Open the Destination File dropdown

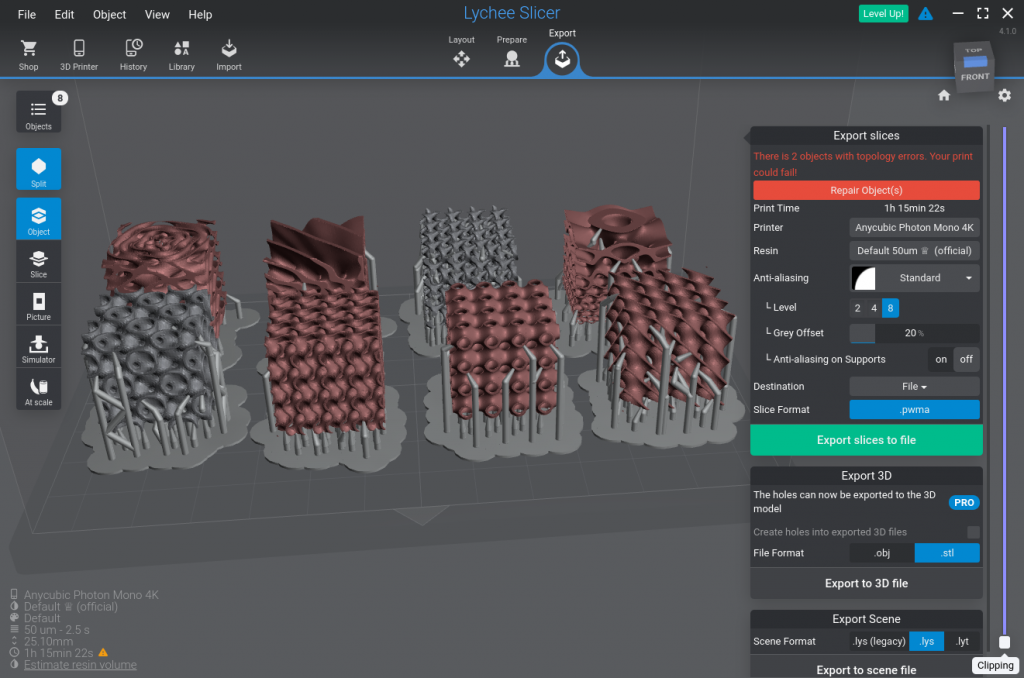[x=914, y=387]
